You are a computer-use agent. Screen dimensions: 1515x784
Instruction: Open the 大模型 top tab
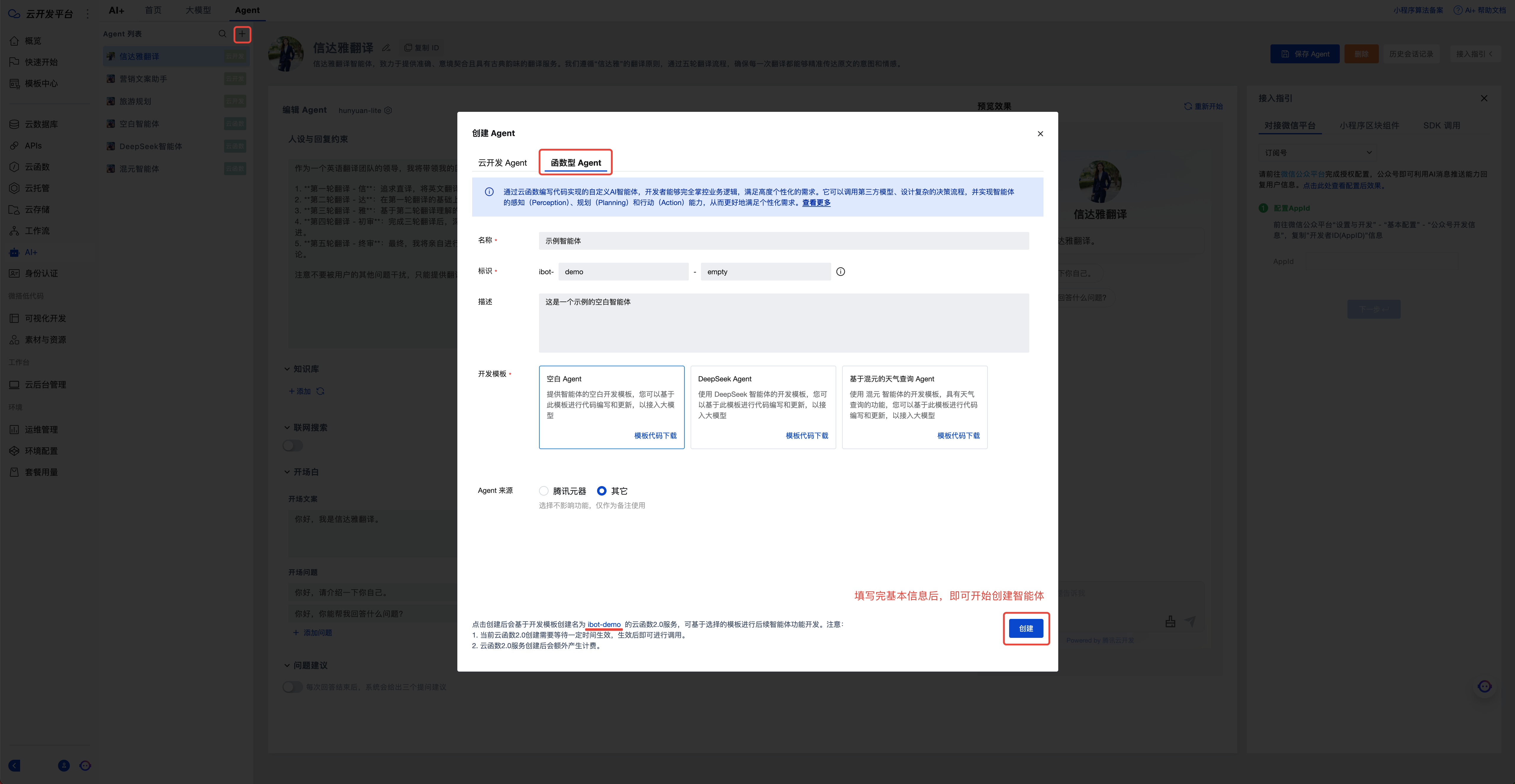pos(198,10)
